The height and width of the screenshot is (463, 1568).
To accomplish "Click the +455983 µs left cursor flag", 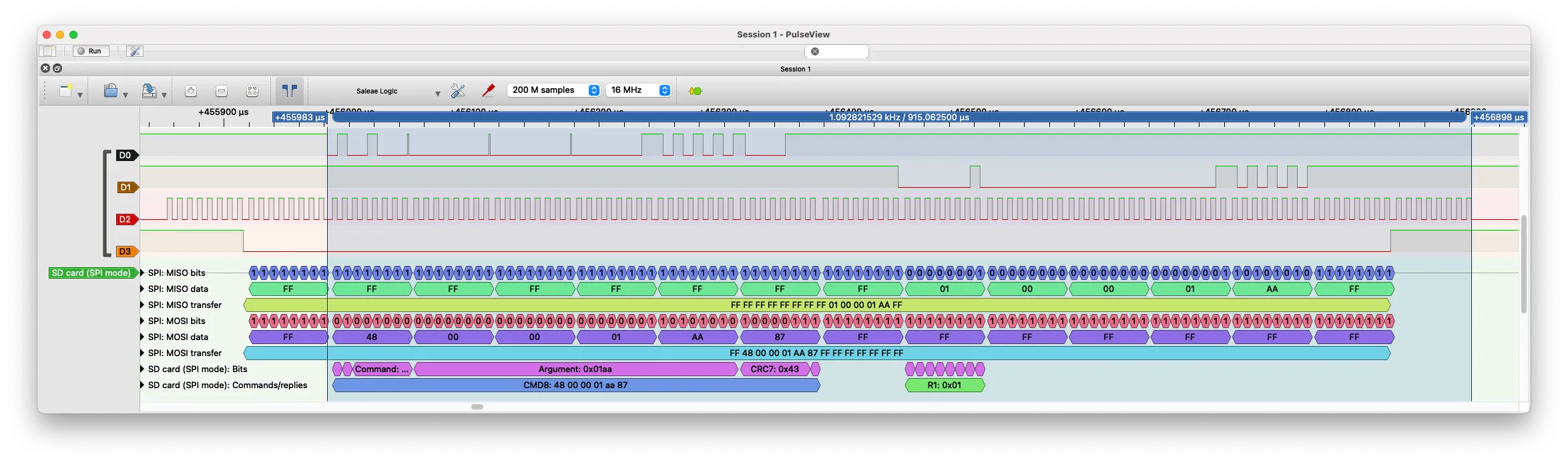I will tap(300, 117).
